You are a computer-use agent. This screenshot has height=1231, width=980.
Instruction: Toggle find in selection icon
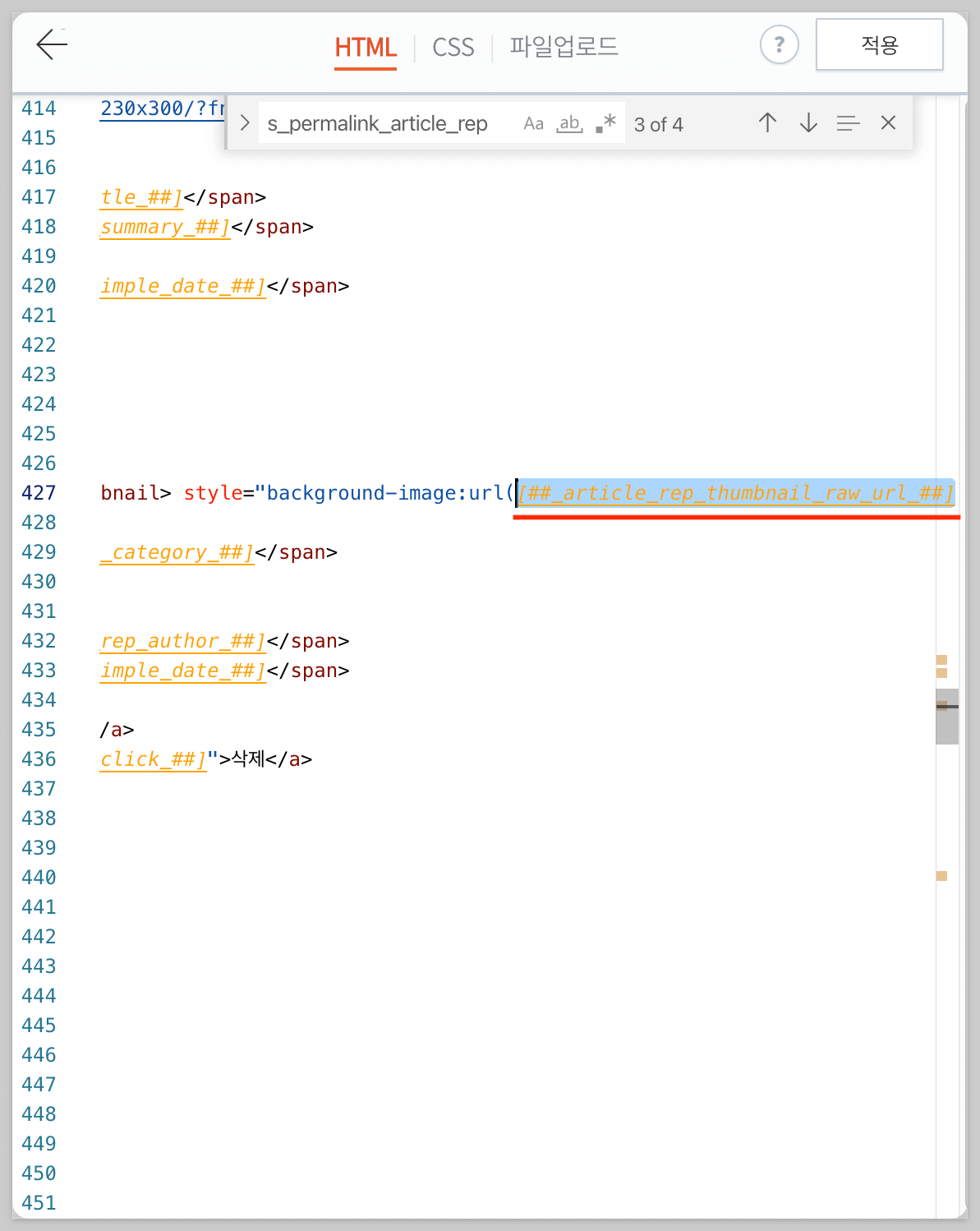(x=848, y=123)
